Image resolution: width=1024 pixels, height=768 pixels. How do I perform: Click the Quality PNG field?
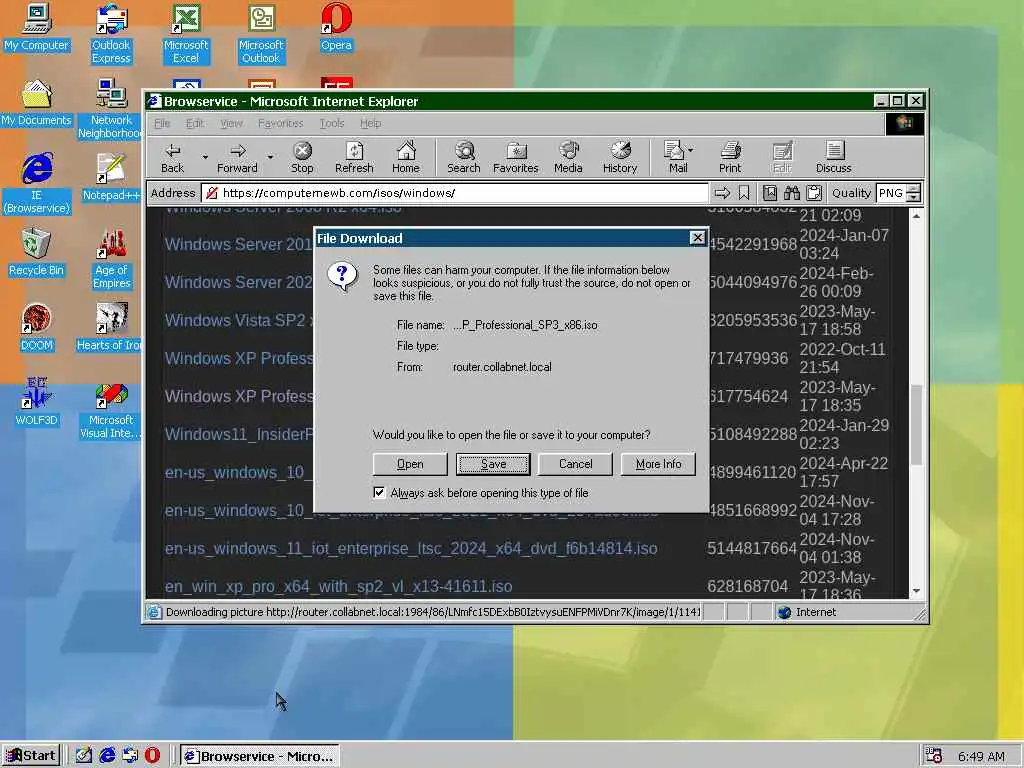[x=891, y=193]
